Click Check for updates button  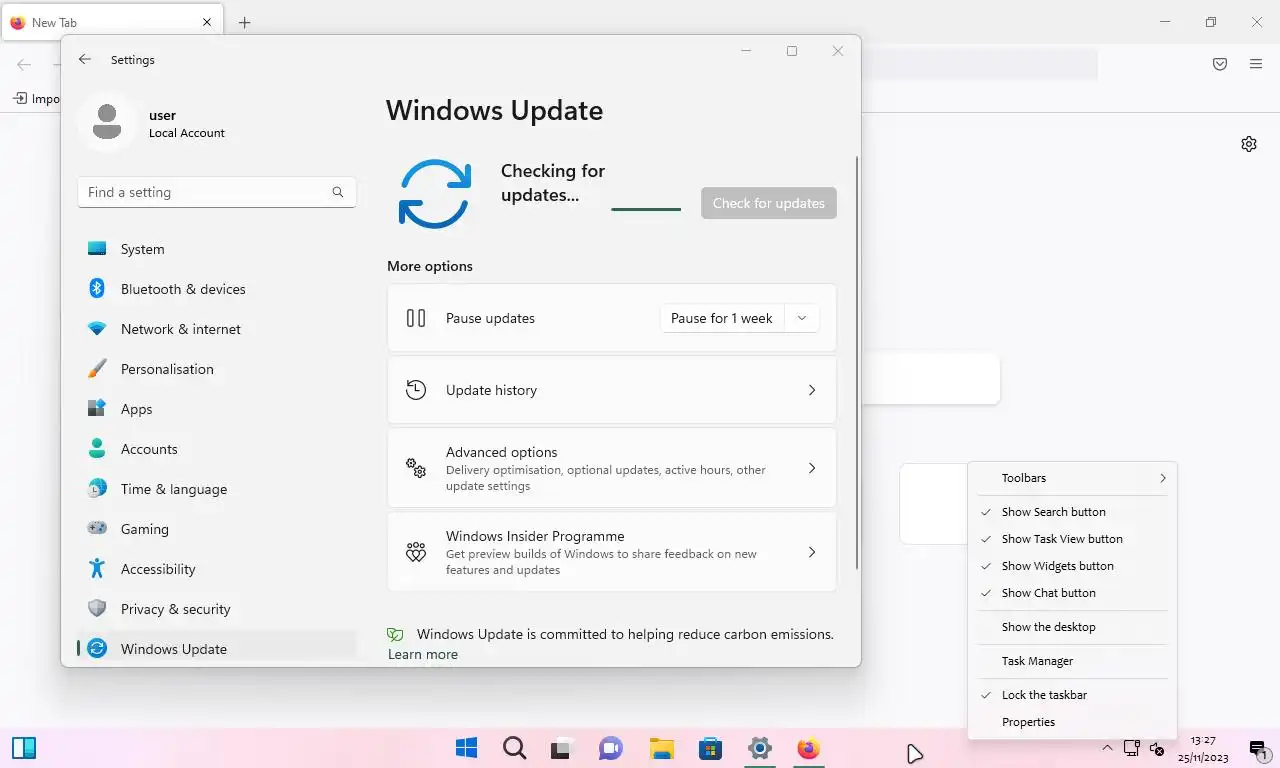click(x=769, y=203)
